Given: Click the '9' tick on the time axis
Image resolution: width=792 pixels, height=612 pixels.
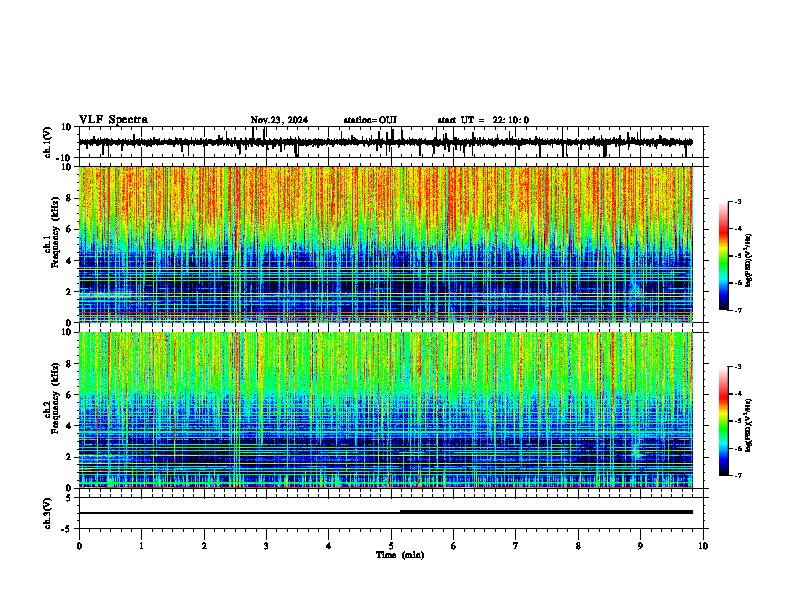Looking at the screenshot, I should [640, 546].
